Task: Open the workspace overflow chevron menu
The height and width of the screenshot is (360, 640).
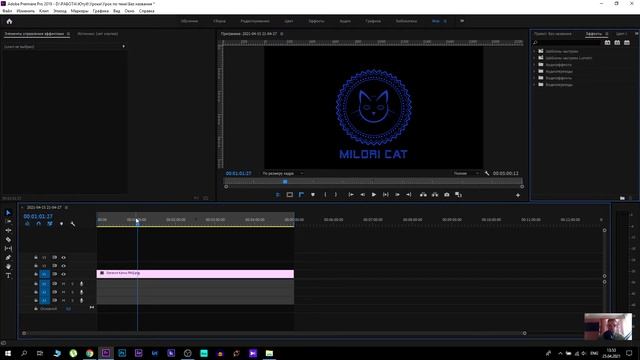Action: click(462, 21)
